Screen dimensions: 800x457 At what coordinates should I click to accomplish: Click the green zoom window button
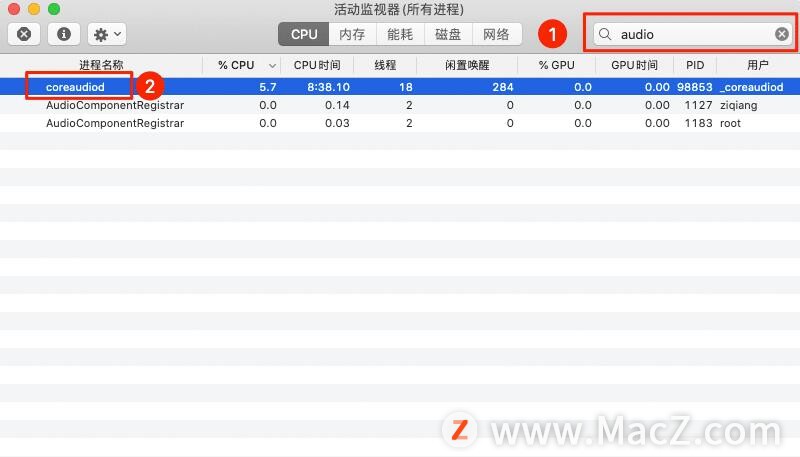pyautogui.click(x=54, y=9)
